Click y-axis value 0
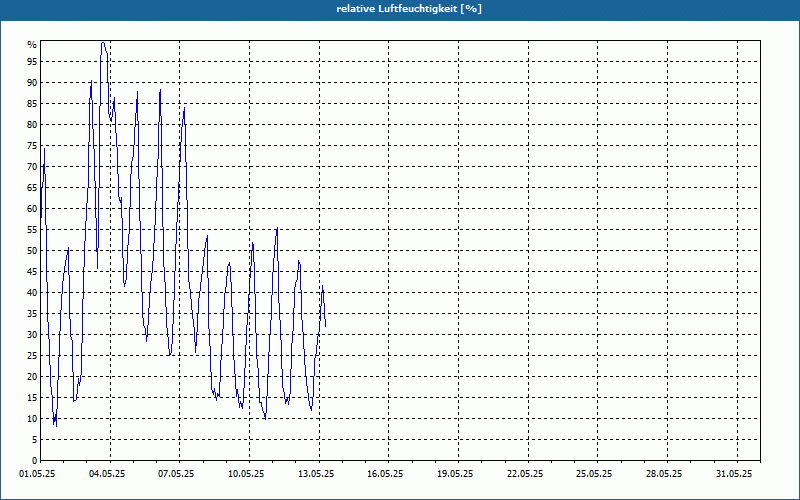 [34, 461]
